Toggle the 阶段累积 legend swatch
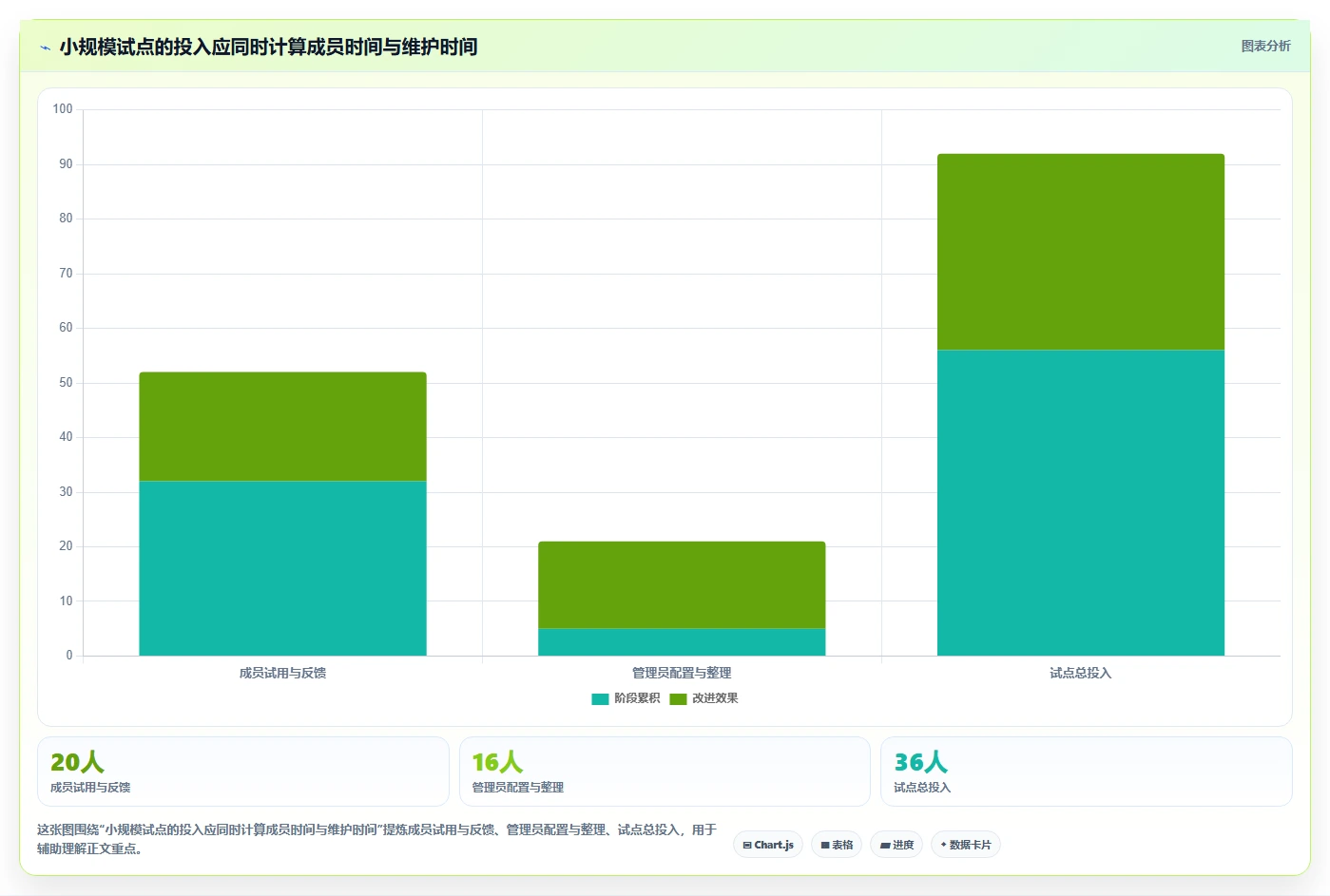The height and width of the screenshot is (896, 1330). 600,699
